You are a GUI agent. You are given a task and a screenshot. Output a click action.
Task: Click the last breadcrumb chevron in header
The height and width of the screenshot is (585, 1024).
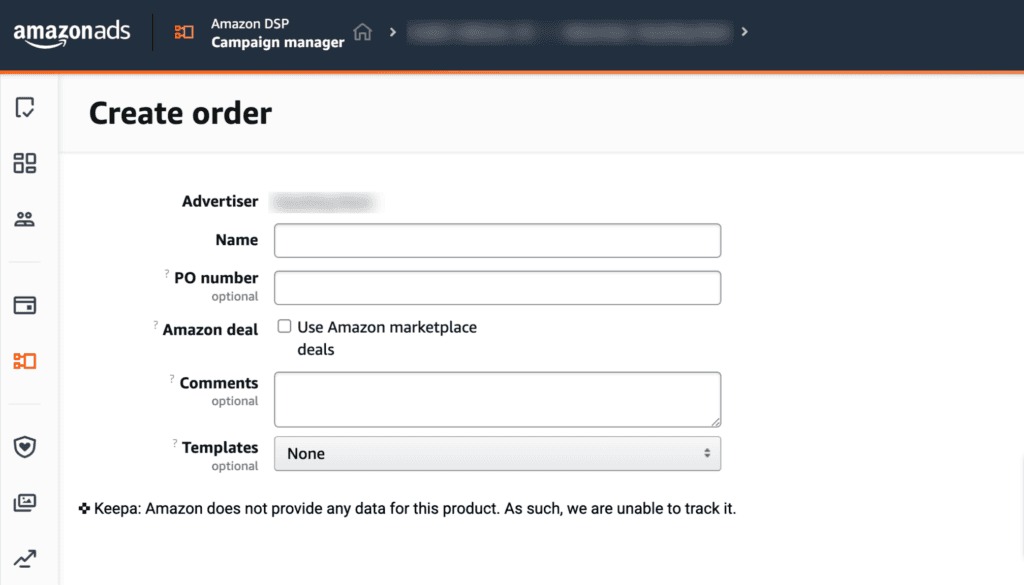point(745,32)
